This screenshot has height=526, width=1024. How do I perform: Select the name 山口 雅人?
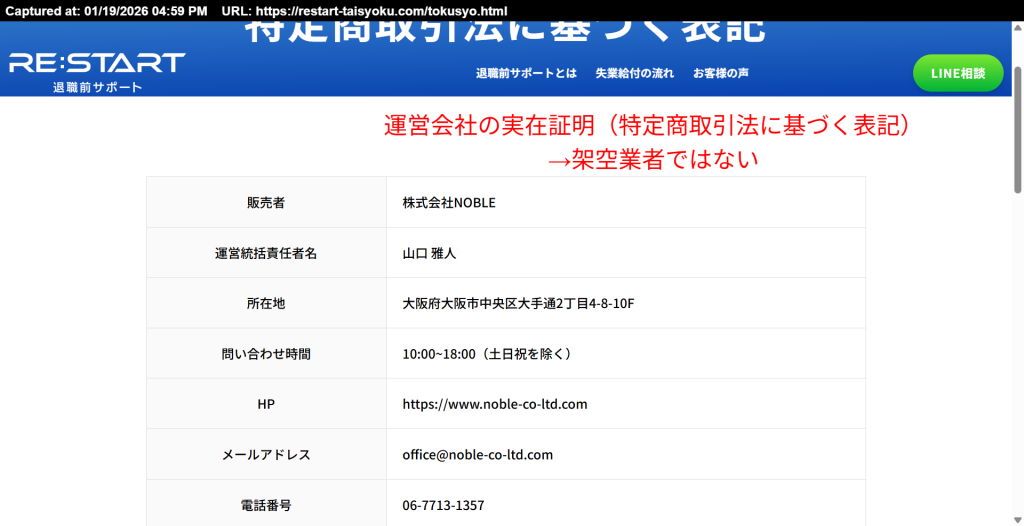point(429,253)
